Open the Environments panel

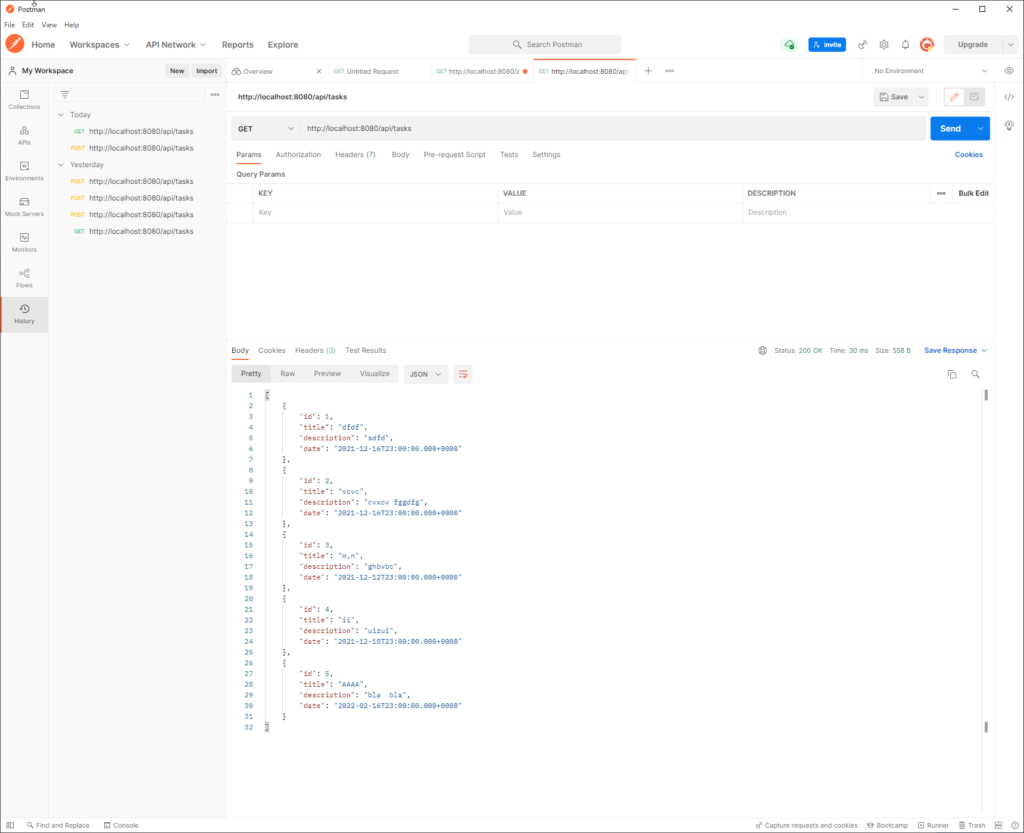point(23,171)
